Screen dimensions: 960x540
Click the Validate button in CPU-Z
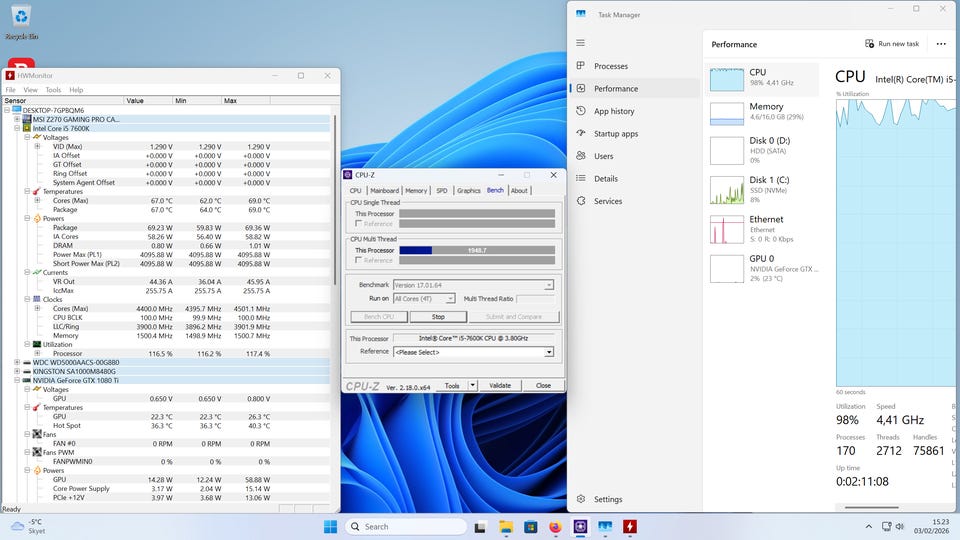pyautogui.click(x=500, y=385)
